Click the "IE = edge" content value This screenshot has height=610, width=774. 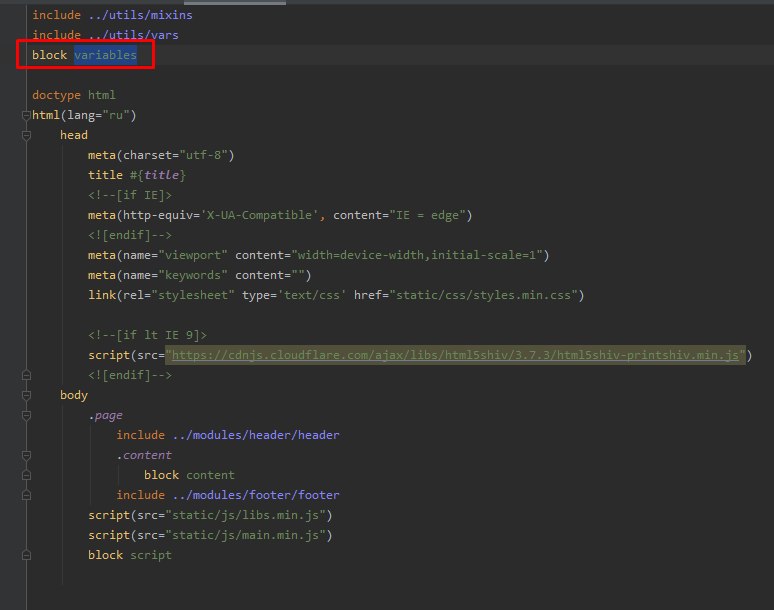coord(427,215)
